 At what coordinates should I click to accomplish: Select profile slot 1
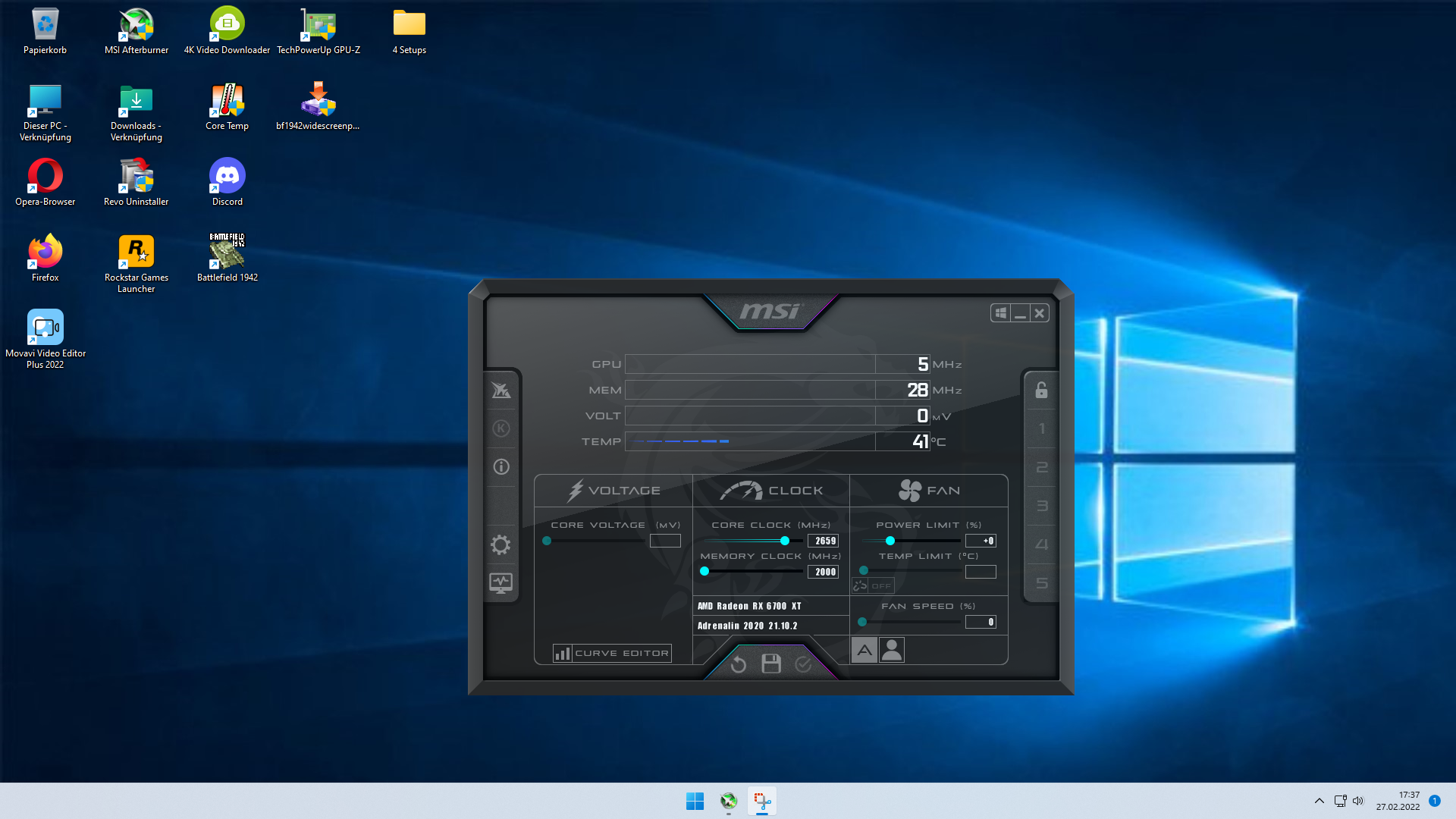click(1041, 428)
